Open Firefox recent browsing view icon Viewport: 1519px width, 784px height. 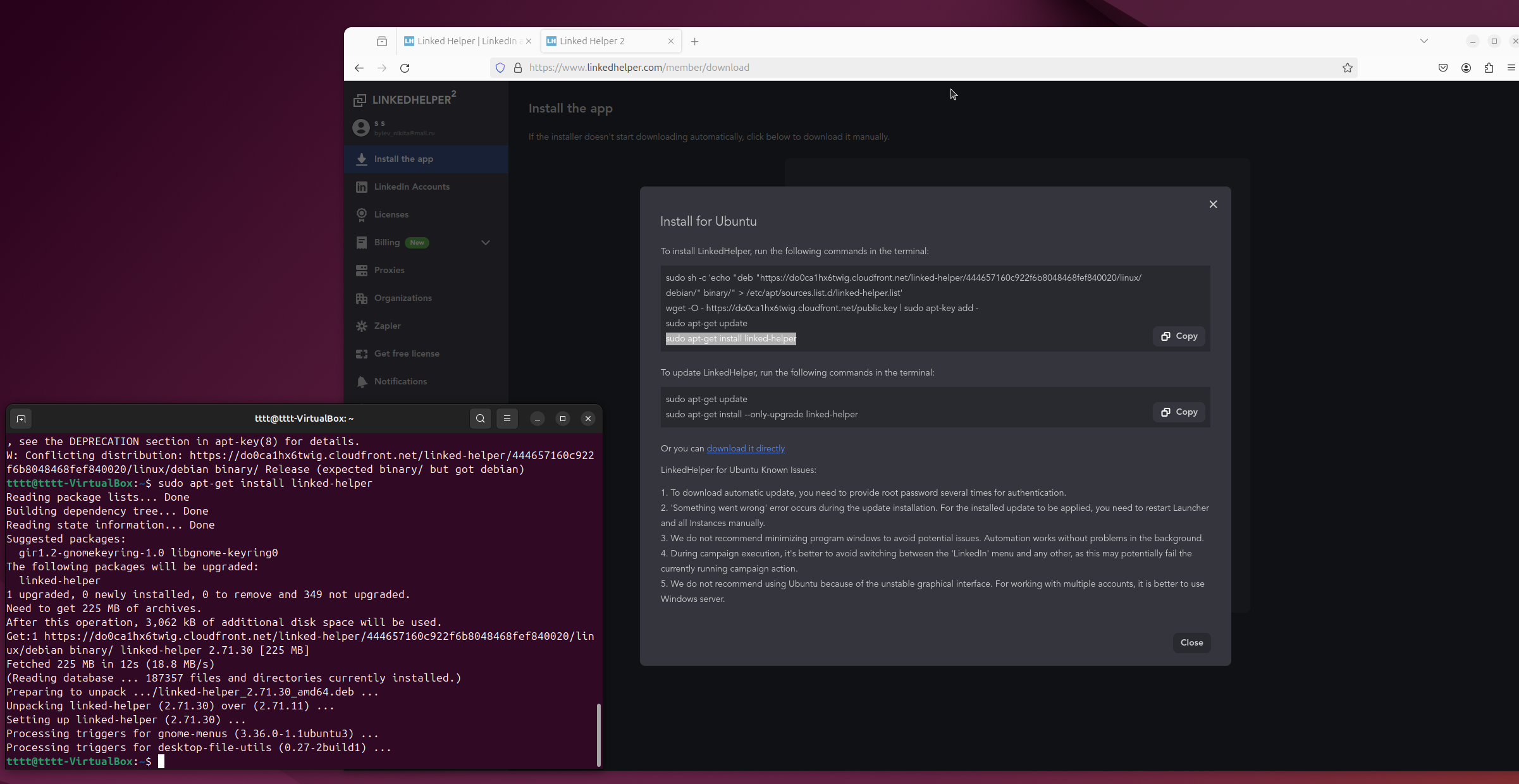(x=382, y=41)
